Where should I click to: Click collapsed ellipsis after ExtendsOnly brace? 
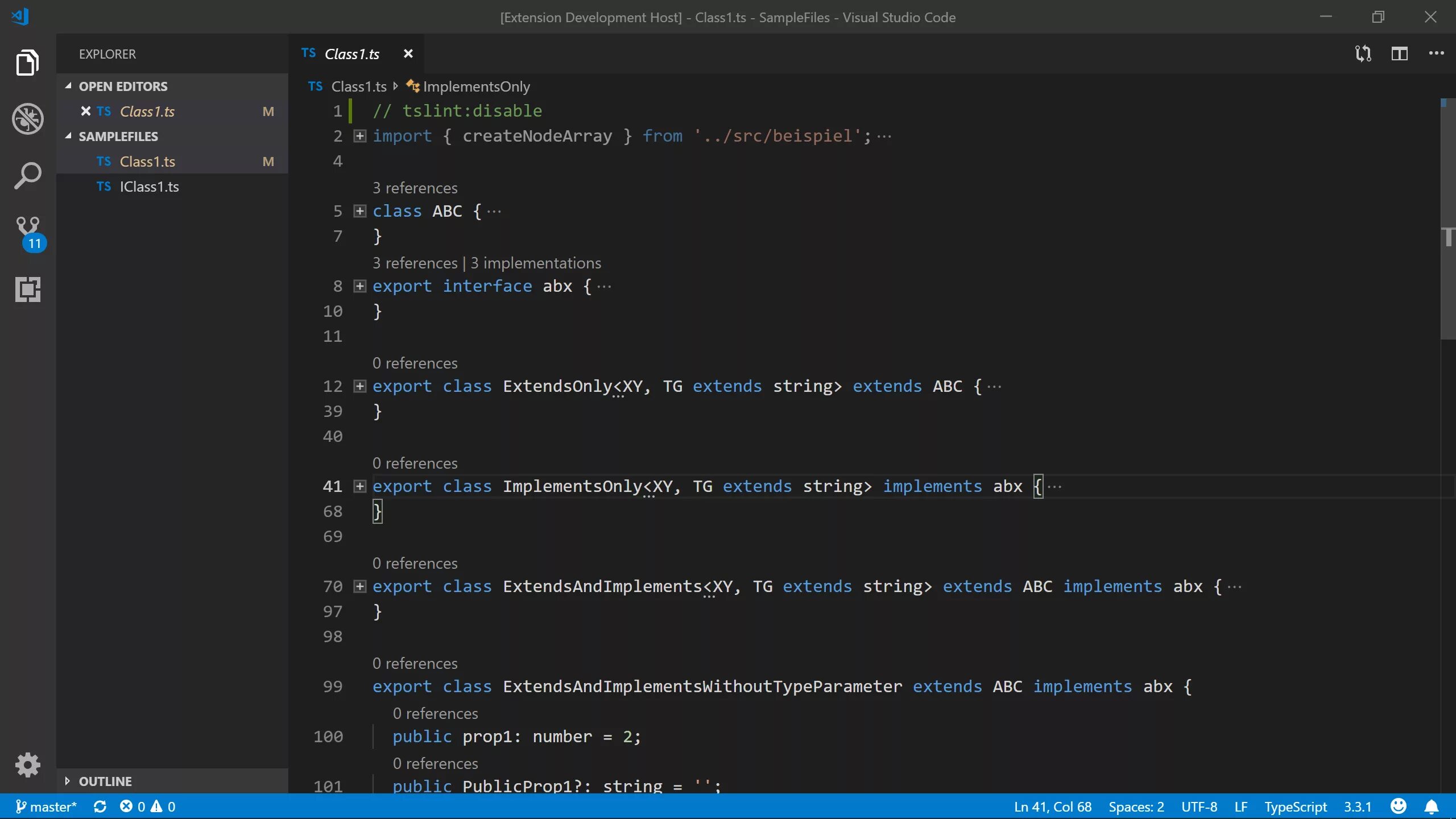[x=994, y=386]
